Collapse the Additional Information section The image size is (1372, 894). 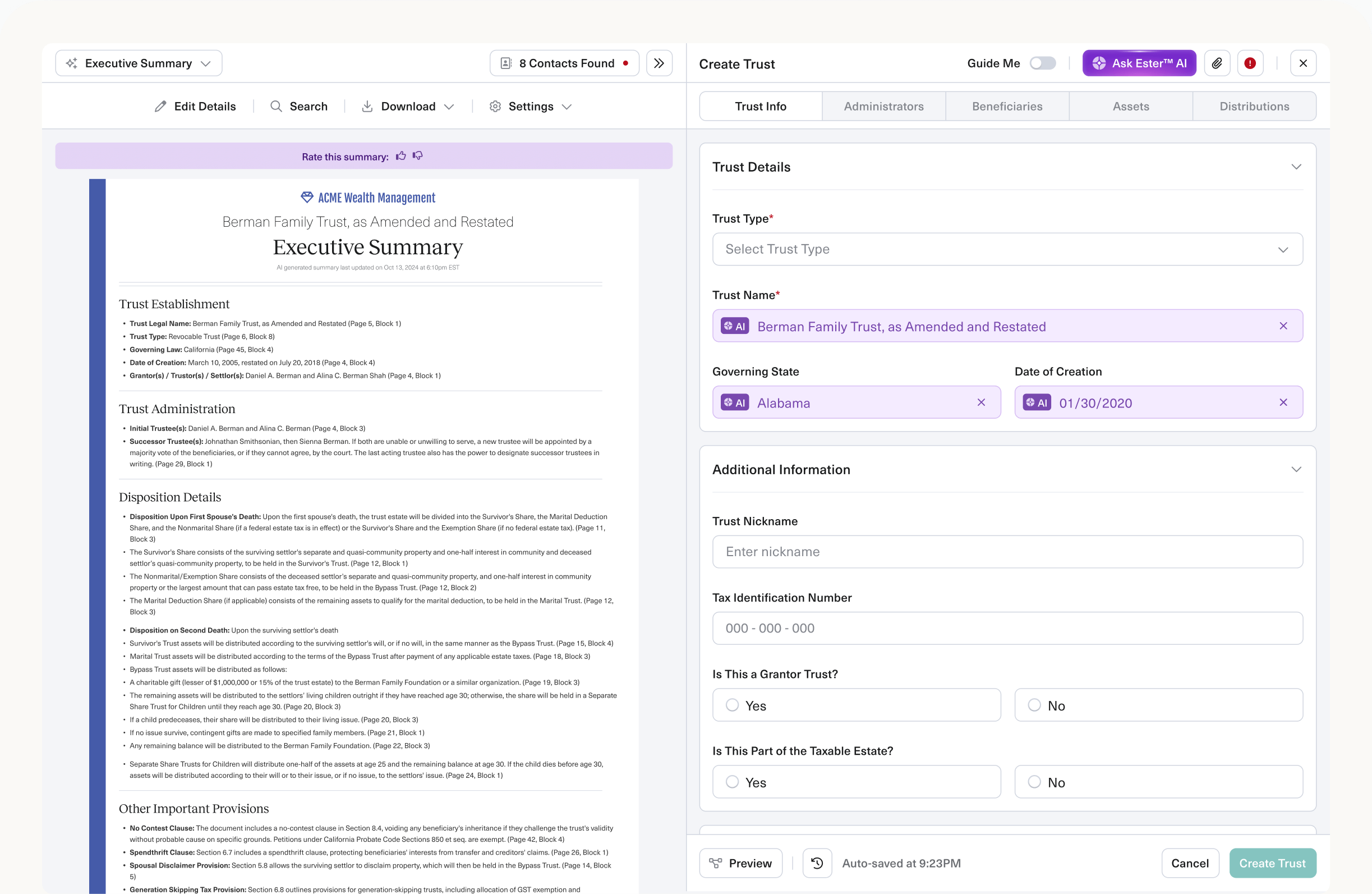(x=1296, y=469)
